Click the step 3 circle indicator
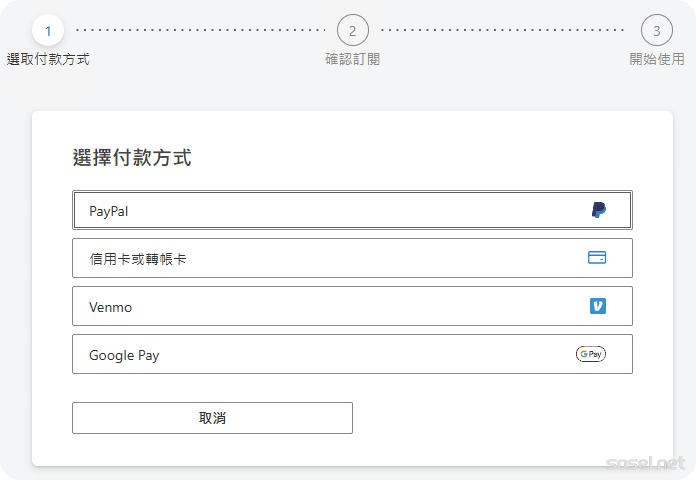Image resolution: width=696 pixels, height=480 pixels. [x=656, y=30]
